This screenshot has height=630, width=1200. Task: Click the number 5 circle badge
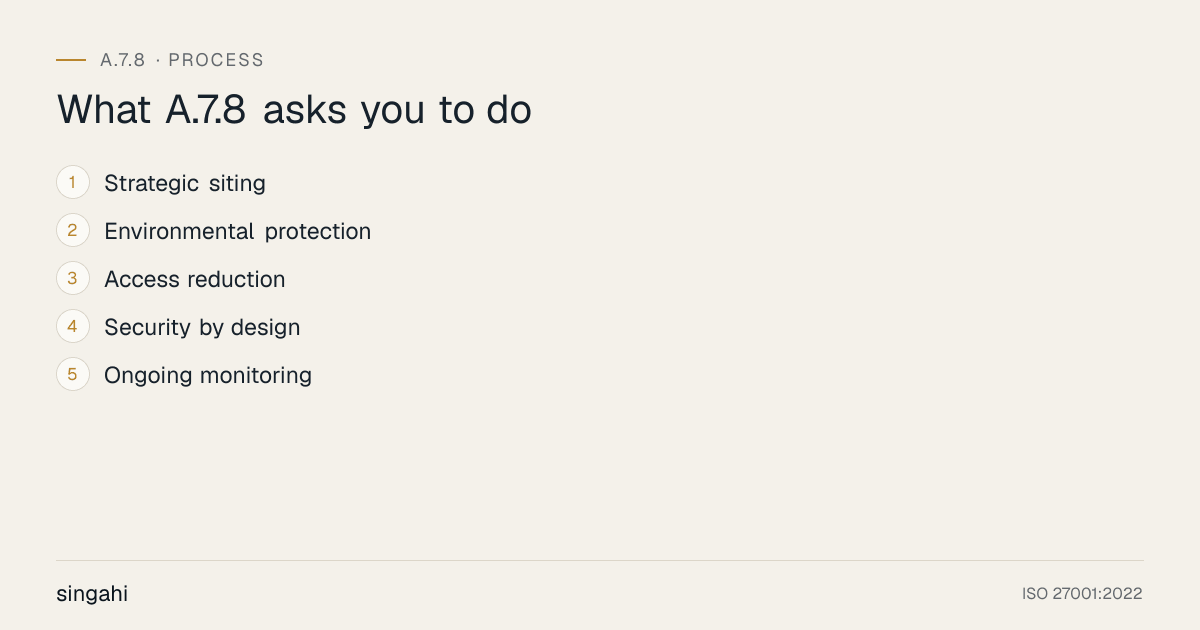[x=73, y=375]
